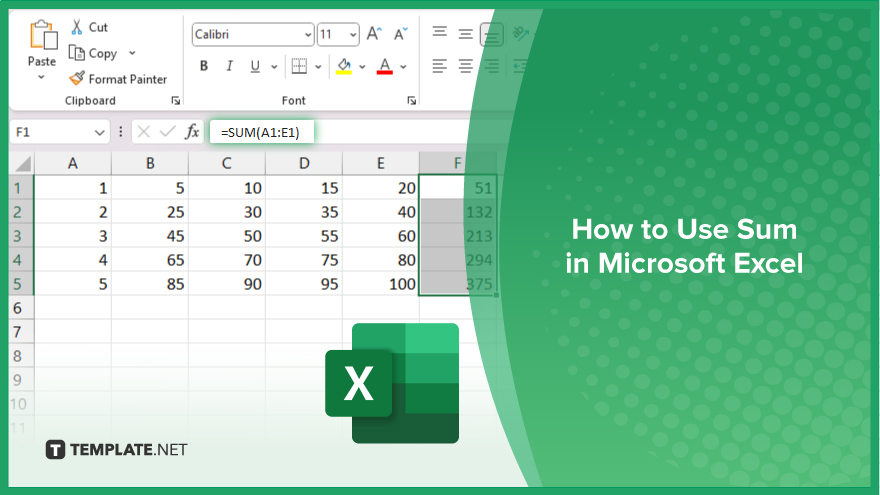Open the Name Box dropdown arrow
880x495 pixels.
[99, 133]
